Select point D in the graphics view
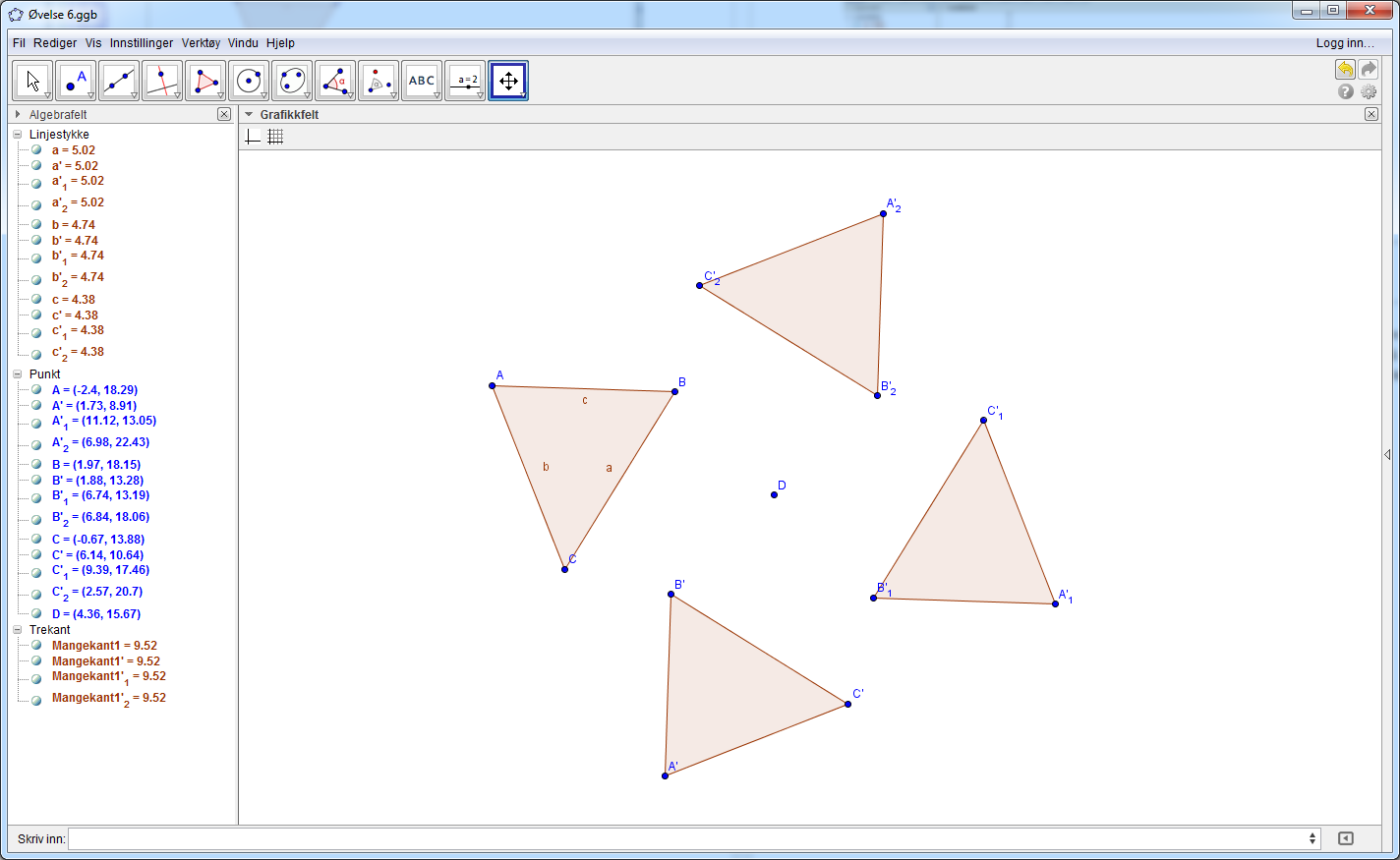Viewport: 1400px width, 860px height. coord(775,494)
